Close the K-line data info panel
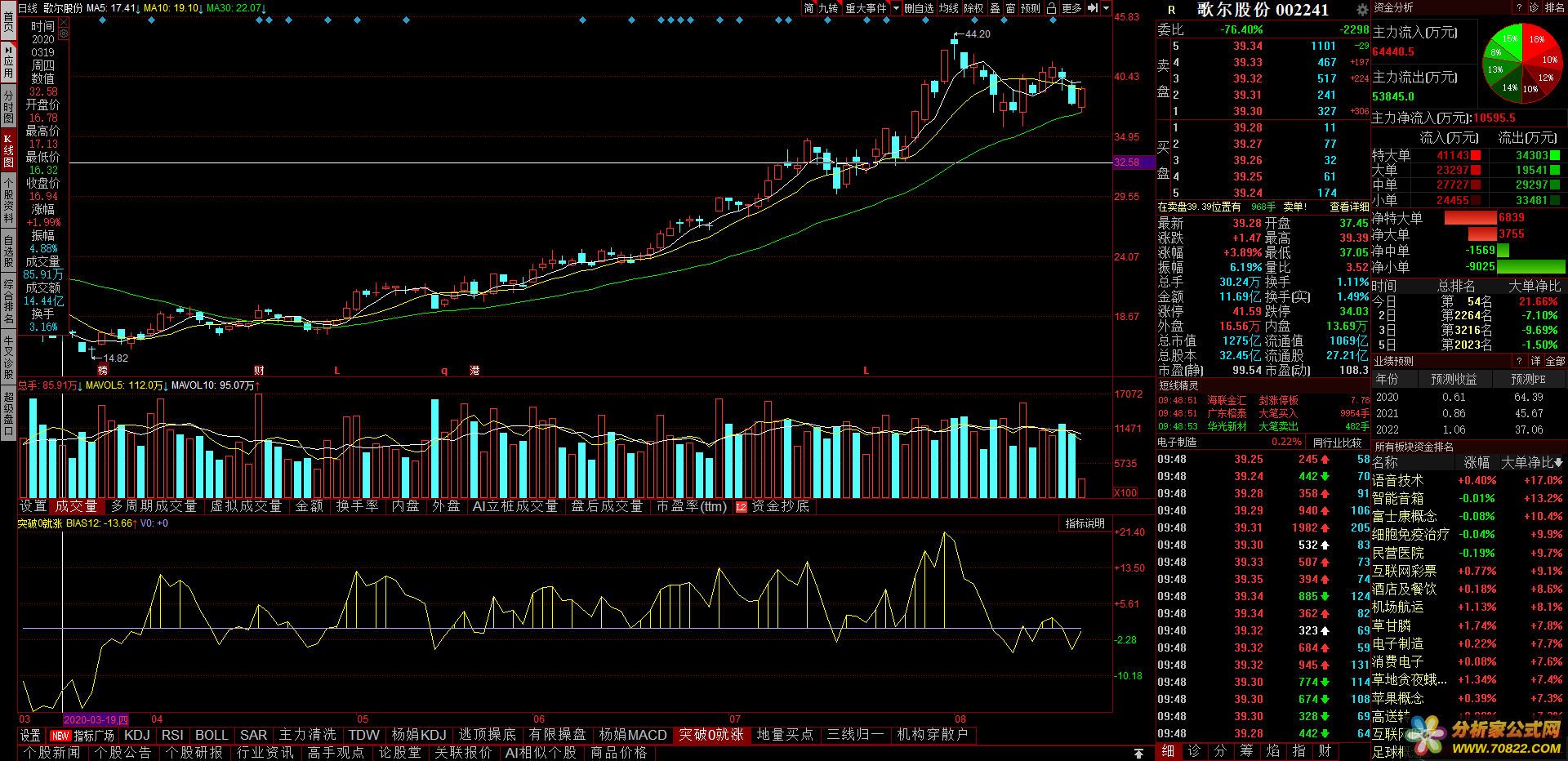This screenshot has height=761, width=1568. tap(65, 23)
